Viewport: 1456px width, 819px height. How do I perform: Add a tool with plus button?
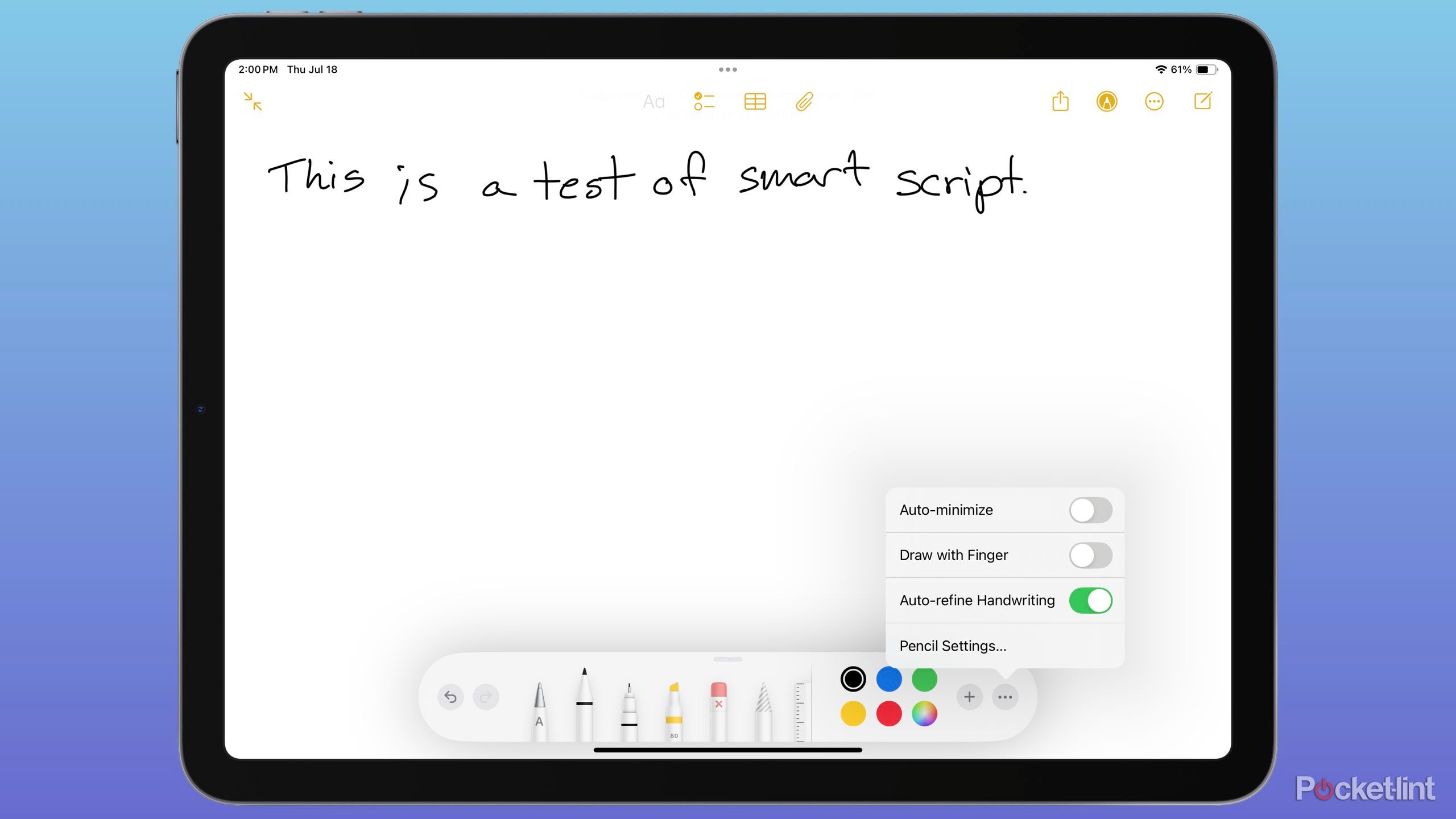click(x=970, y=697)
